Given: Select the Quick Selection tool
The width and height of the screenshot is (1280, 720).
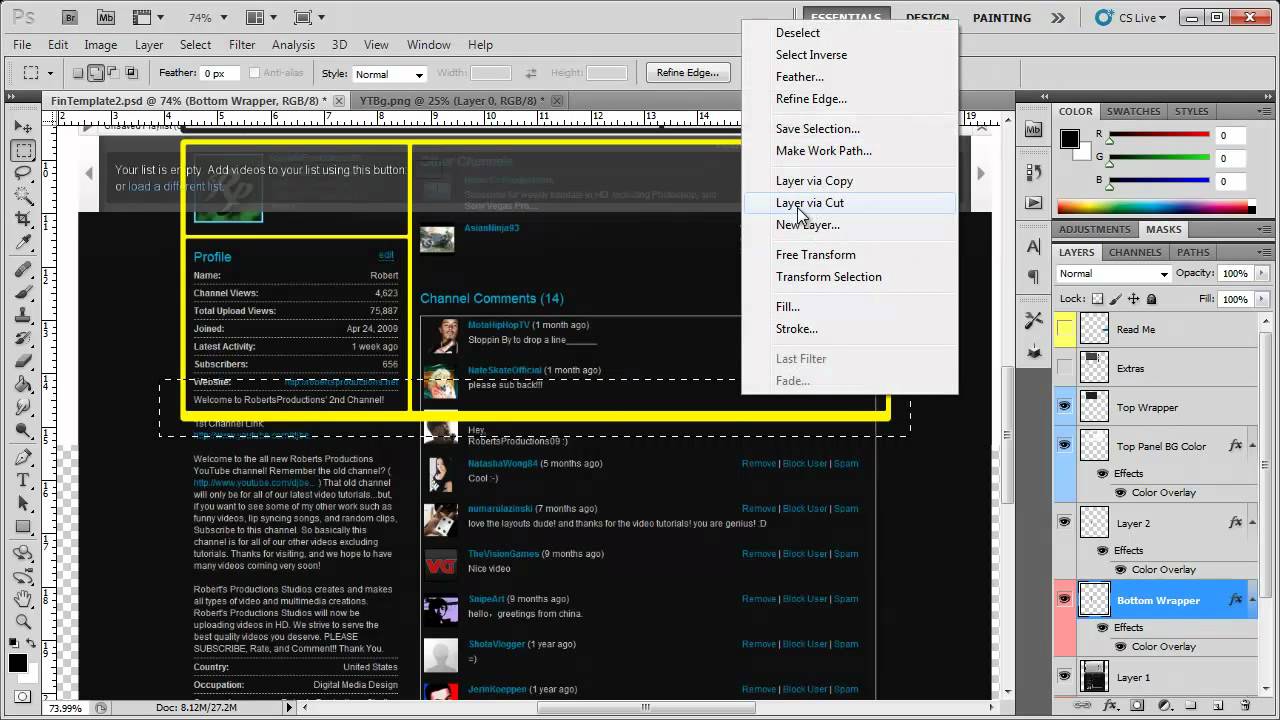Looking at the screenshot, I should click(23, 195).
